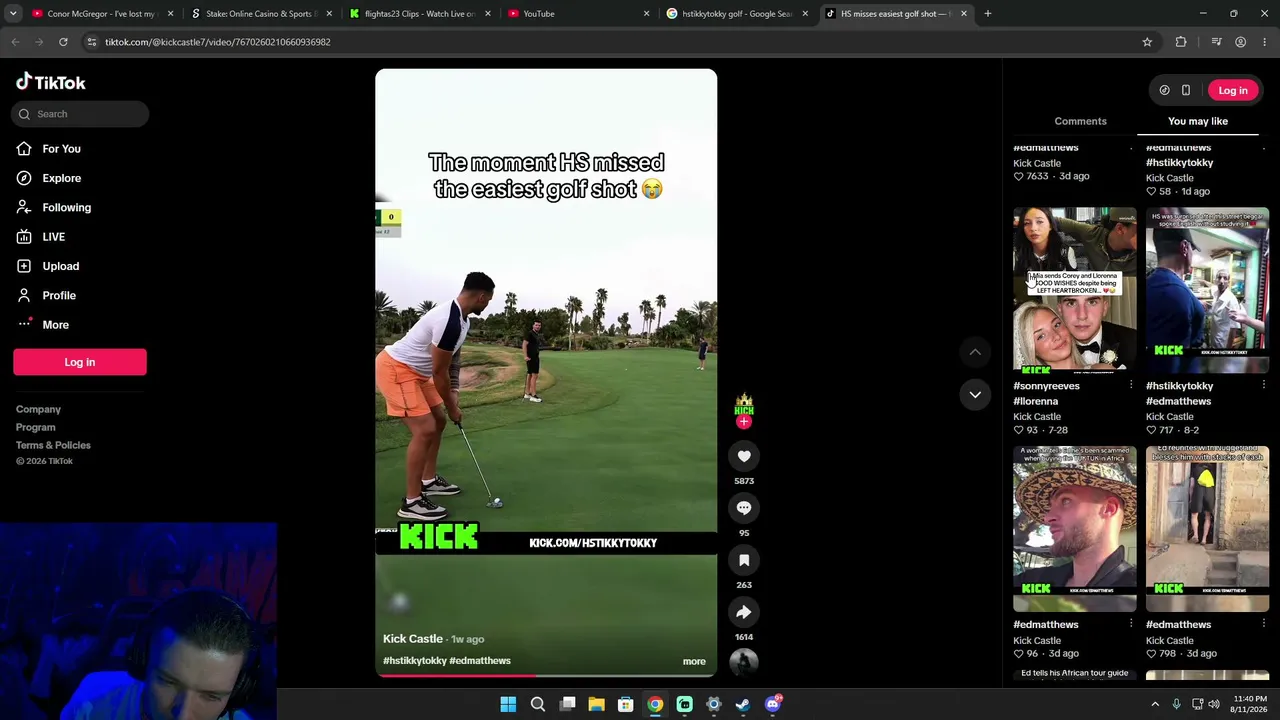Like the golf video with the heart icon
1280x720 pixels.
coord(744,456)
